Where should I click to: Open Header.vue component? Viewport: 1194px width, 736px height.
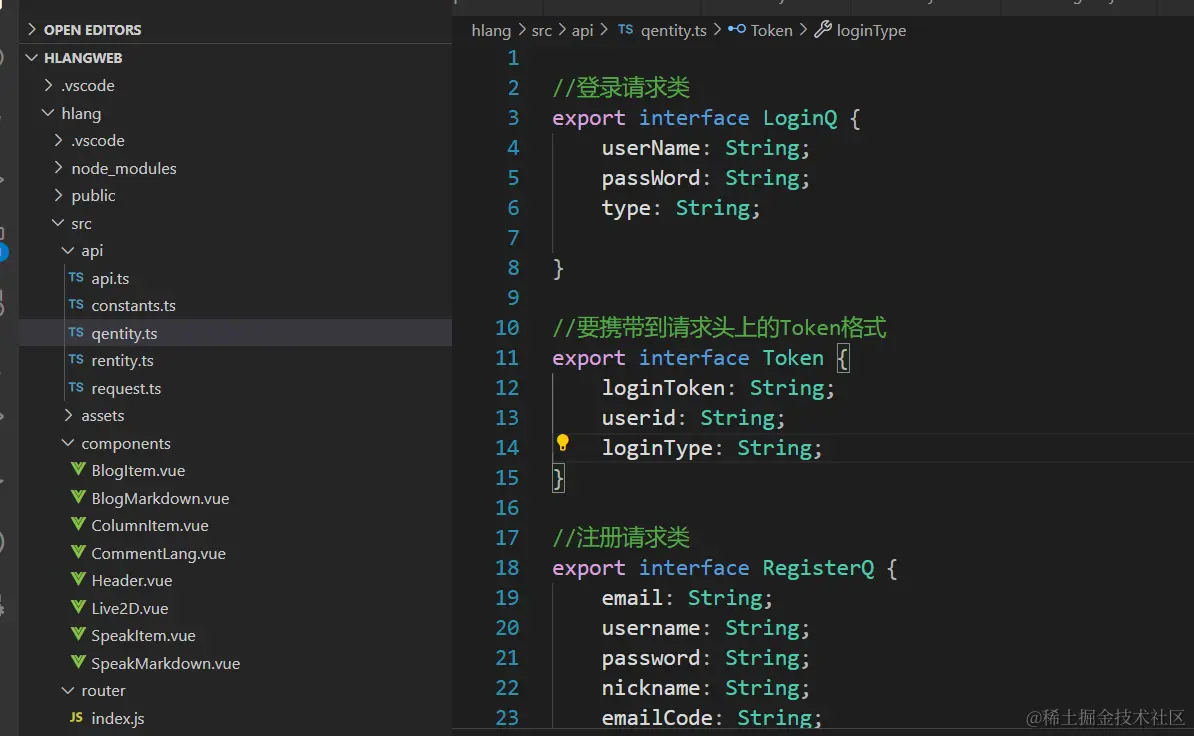[x=132, y=581]
